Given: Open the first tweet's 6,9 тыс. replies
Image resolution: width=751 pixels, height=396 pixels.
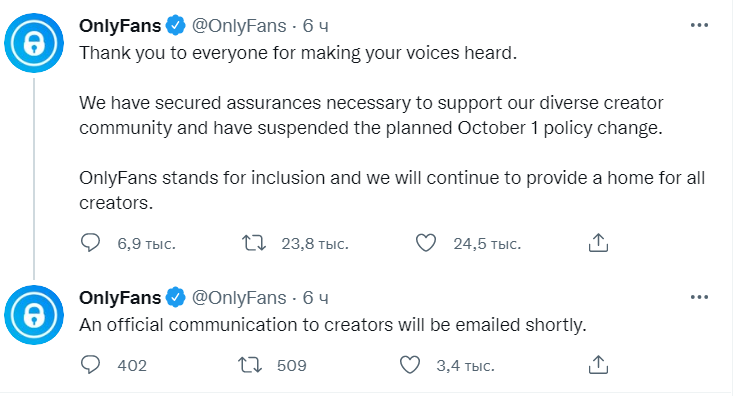Looking at the screenshot, I should click(x=147, y=244).
